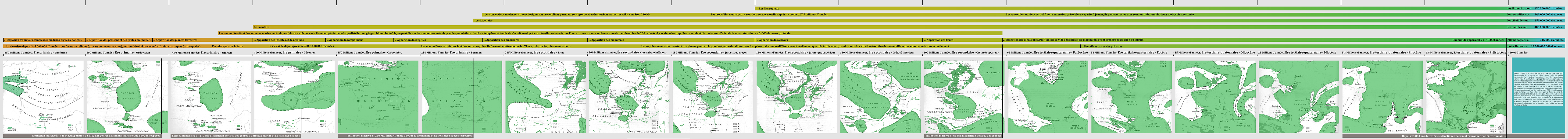This screenshot has width=1568, height=139.
Task: Click the 'Les Libellules' bar label
Action: pos(484,21)
